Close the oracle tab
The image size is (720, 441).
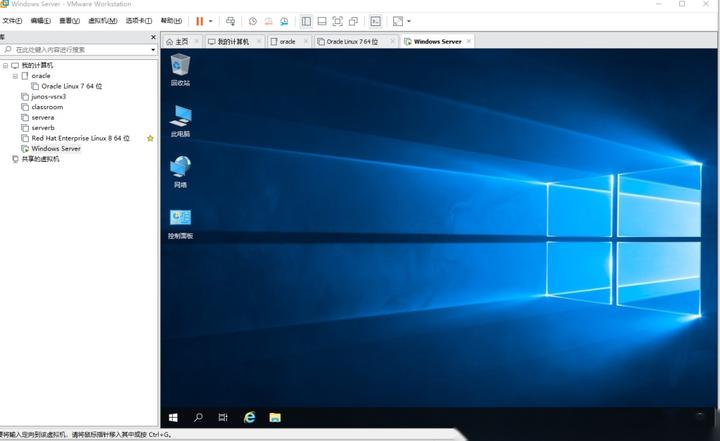(305, 41)
